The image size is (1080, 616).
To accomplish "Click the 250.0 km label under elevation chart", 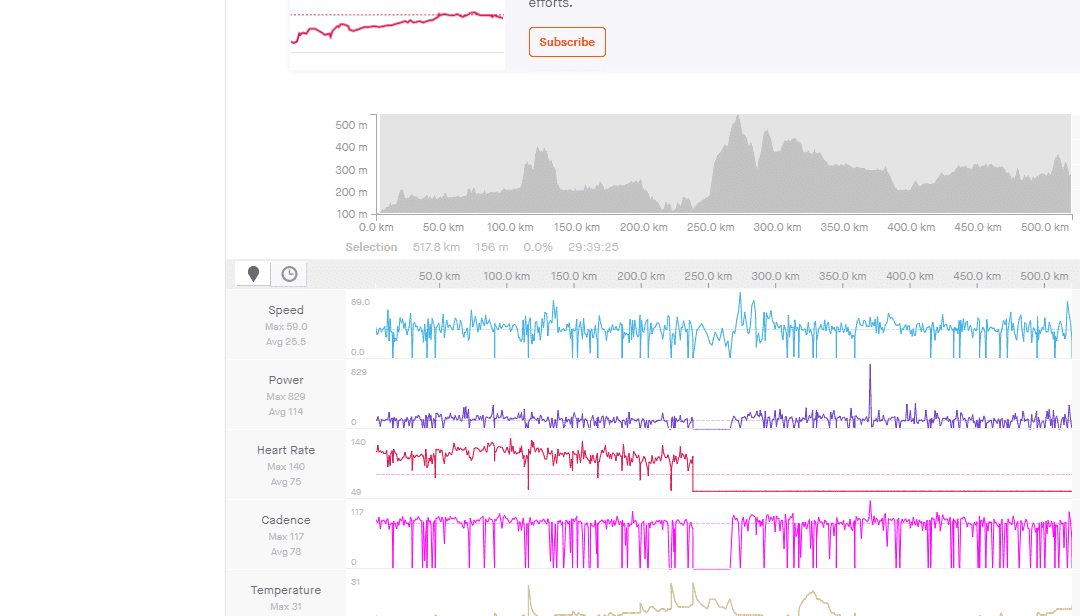I will (710, 228).
